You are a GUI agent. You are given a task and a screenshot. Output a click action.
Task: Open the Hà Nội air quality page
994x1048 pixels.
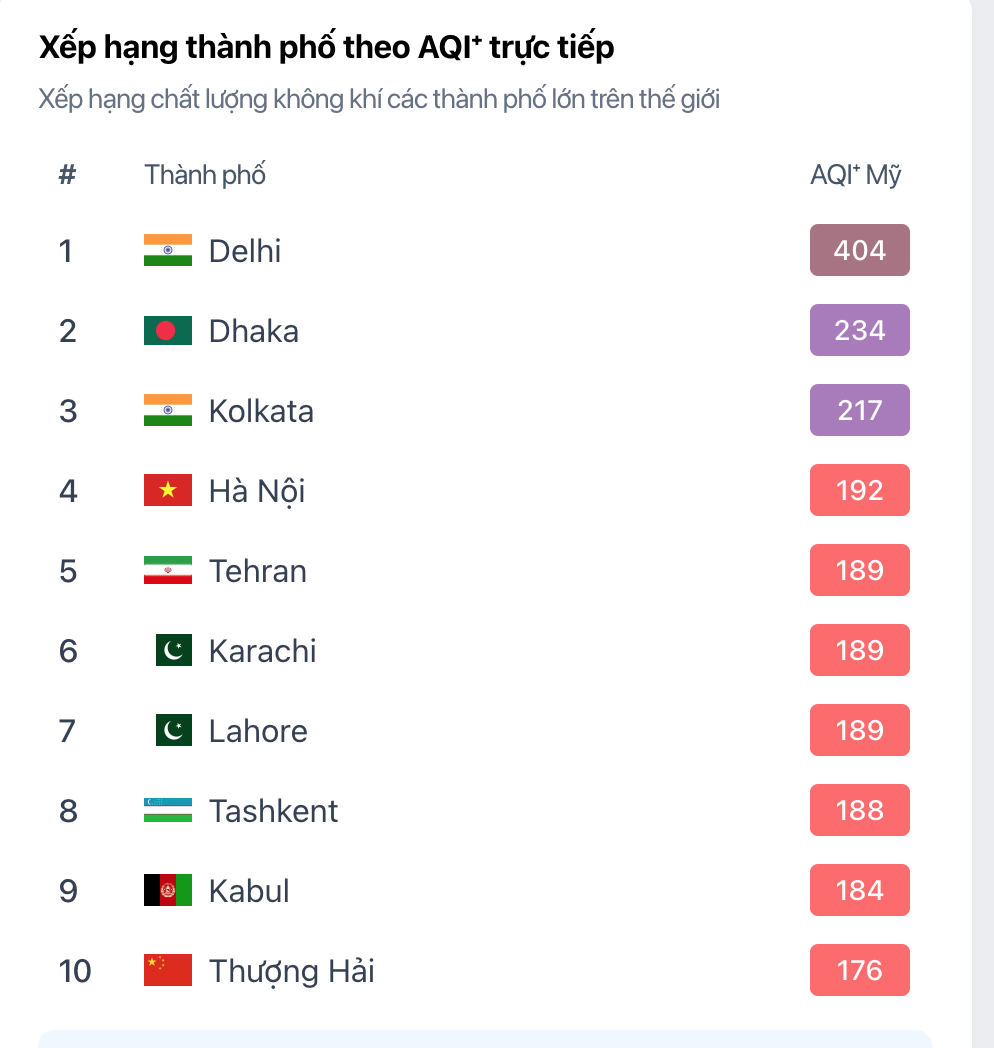click(256, 490)
